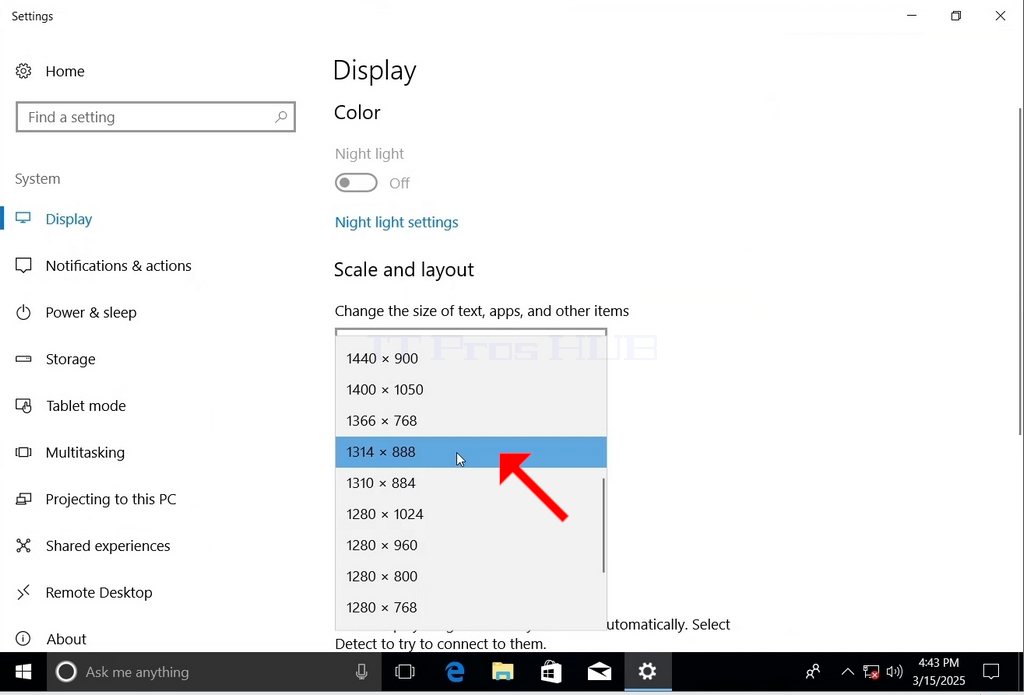Click the Remote Desktop icon
1024x695 pixels.
tap(24, 592)
